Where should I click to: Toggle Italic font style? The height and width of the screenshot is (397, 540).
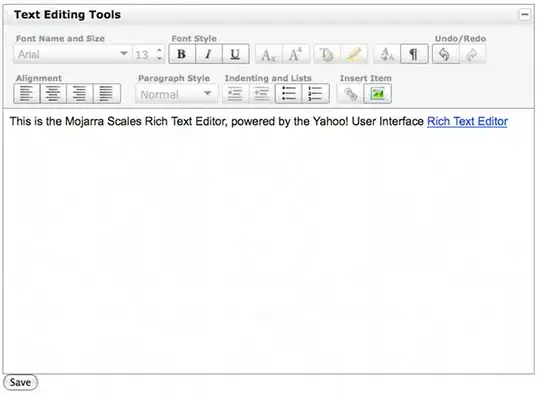tap(208, 54)
